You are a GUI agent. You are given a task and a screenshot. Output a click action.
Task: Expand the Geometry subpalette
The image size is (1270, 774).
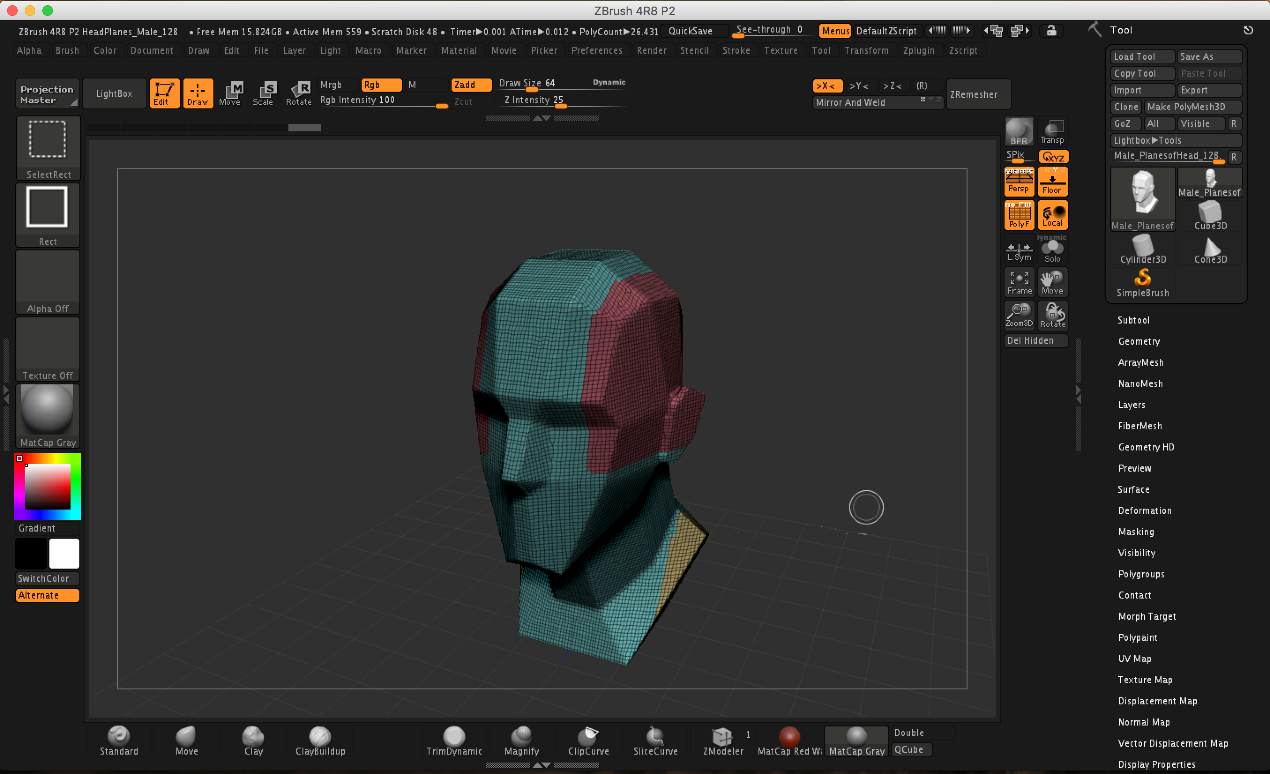point(1162,341)
